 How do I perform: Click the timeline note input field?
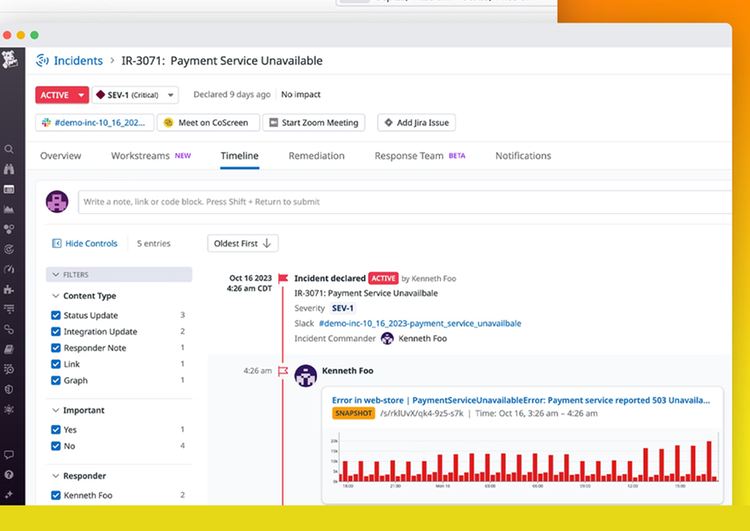coord(405,202)
